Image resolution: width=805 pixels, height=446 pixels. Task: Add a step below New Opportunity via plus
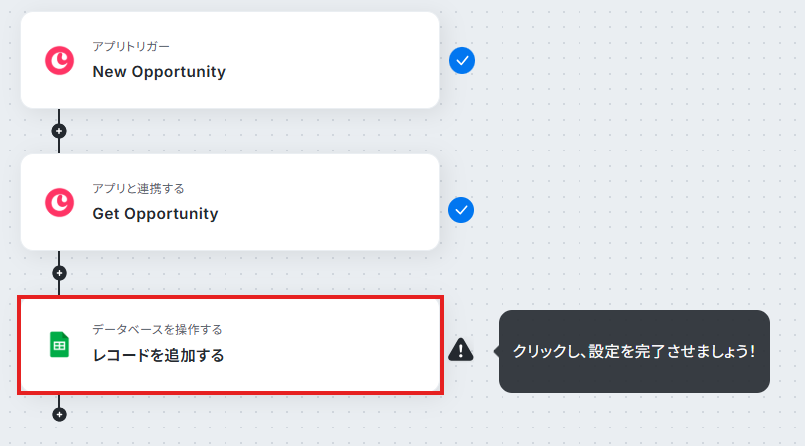pyautogui.click(x=59, y=131)
